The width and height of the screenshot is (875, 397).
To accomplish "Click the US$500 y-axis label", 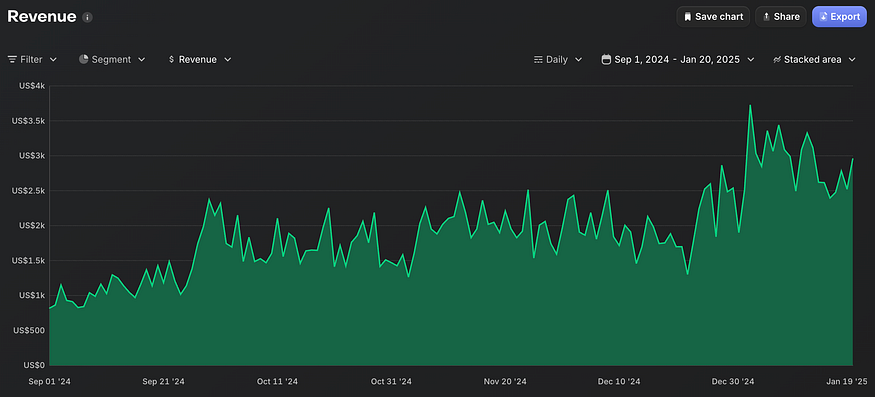I will [30, 331].
